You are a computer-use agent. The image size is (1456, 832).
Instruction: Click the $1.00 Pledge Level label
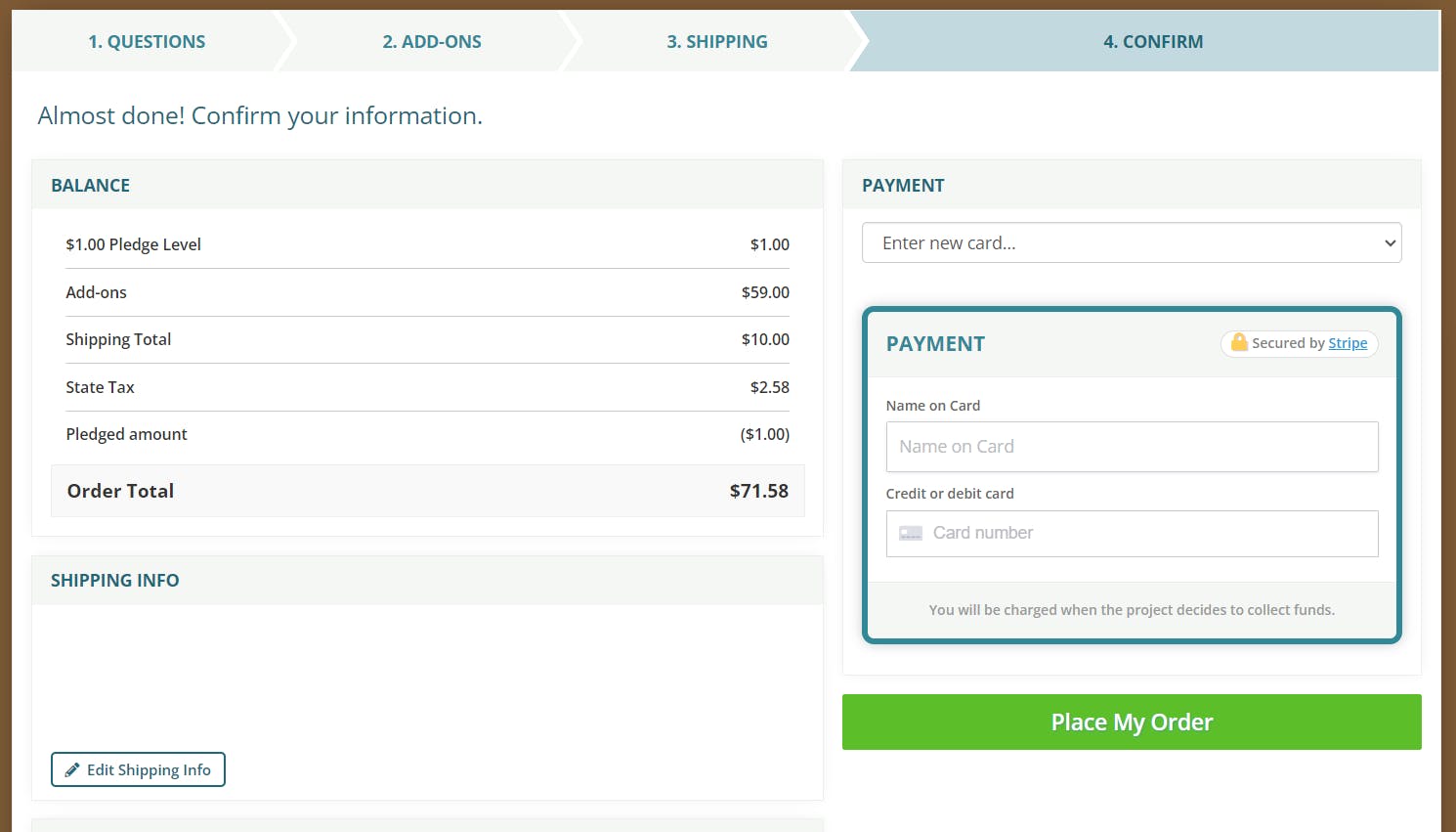coord(133,244)
